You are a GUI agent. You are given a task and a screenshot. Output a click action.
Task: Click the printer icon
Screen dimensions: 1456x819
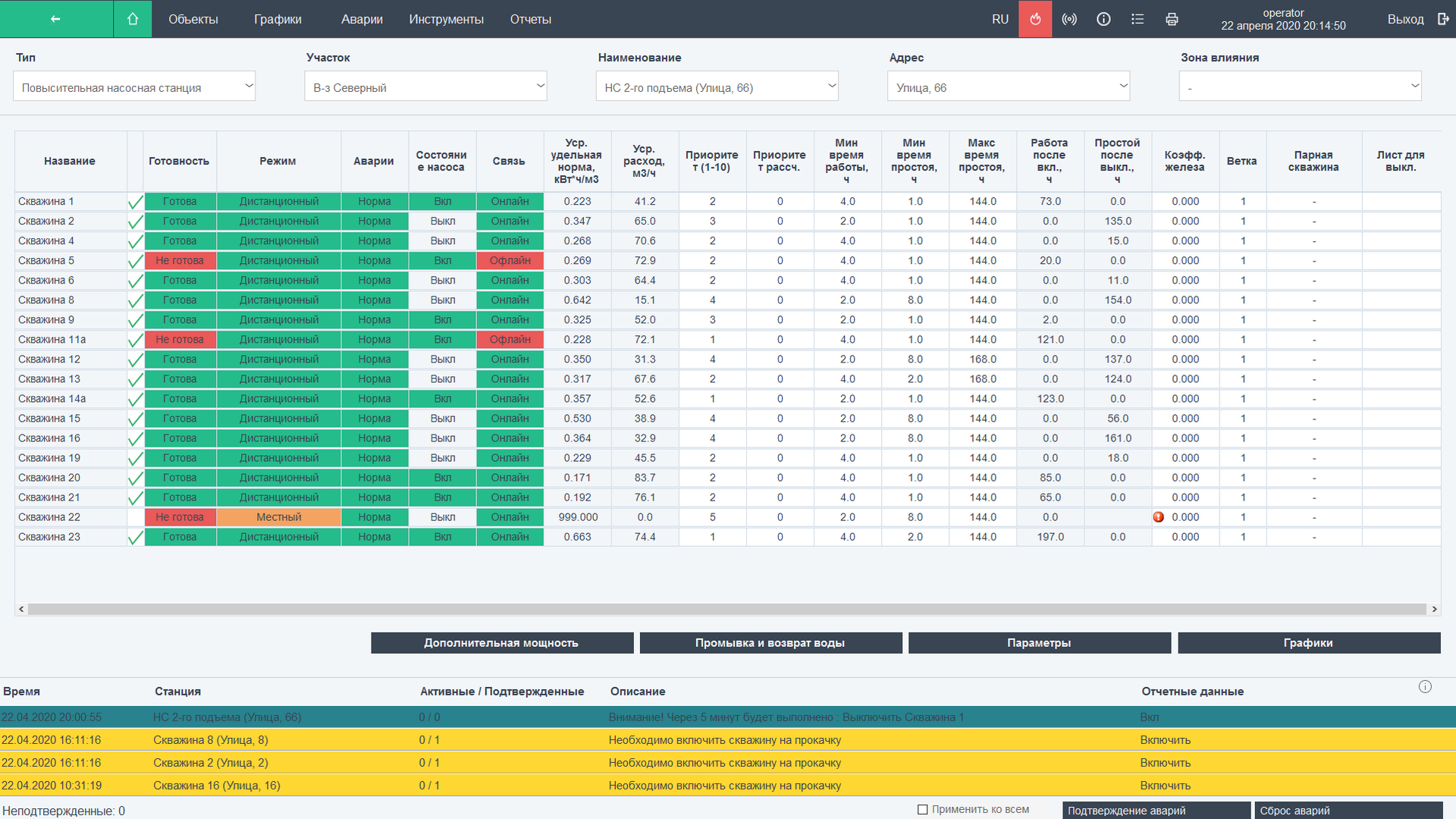point(1172,19)
